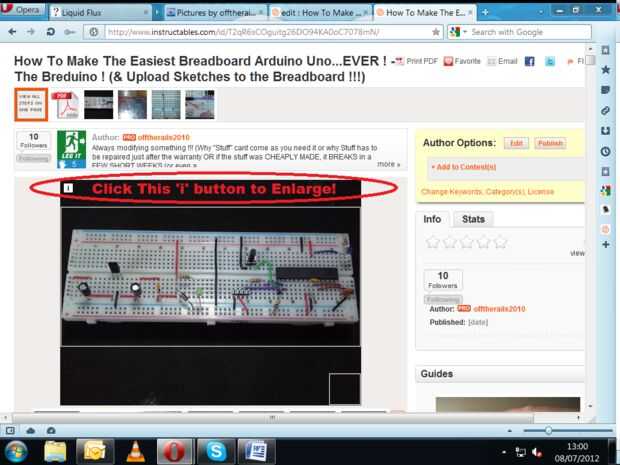This screenshot has width=620, height=465.
Task: Click the instructables.com address bar
Action: coord(268,32)
